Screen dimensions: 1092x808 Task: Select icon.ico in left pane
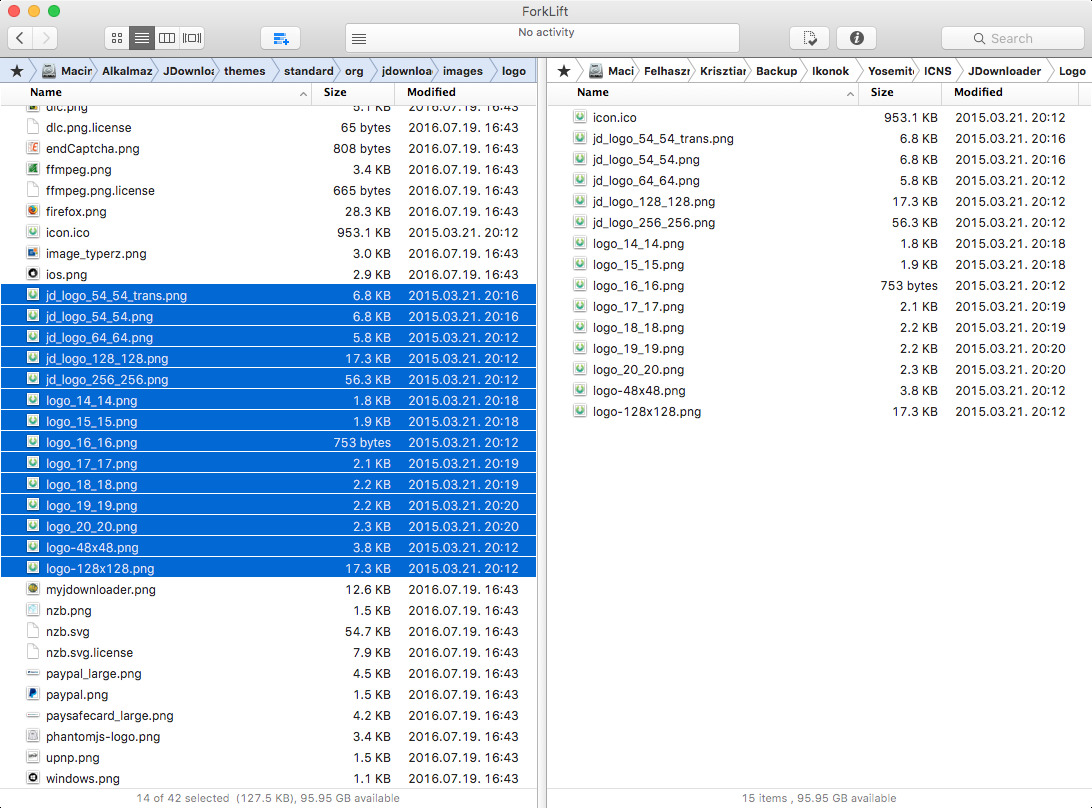[x=269, y=232]
